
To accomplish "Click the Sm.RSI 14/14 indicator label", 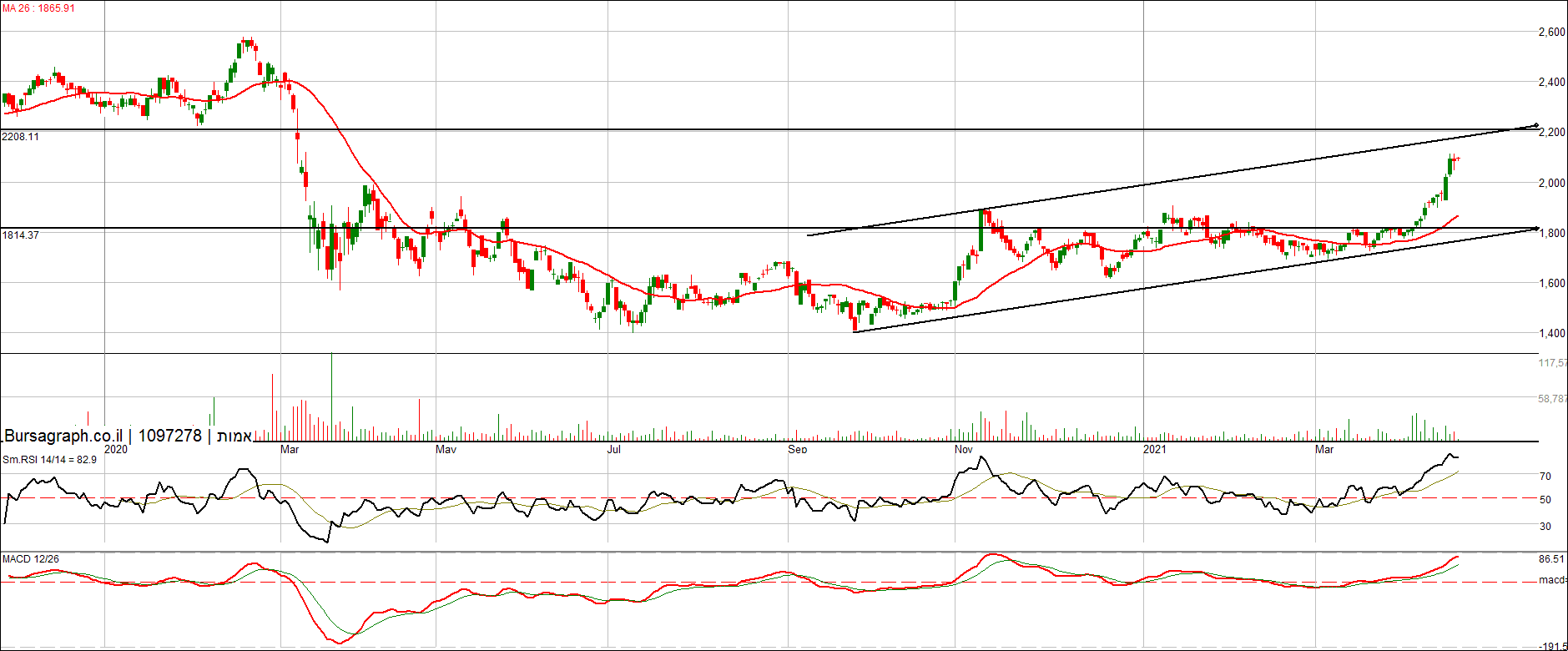I will pyautogui.click(x=49, y=460).
